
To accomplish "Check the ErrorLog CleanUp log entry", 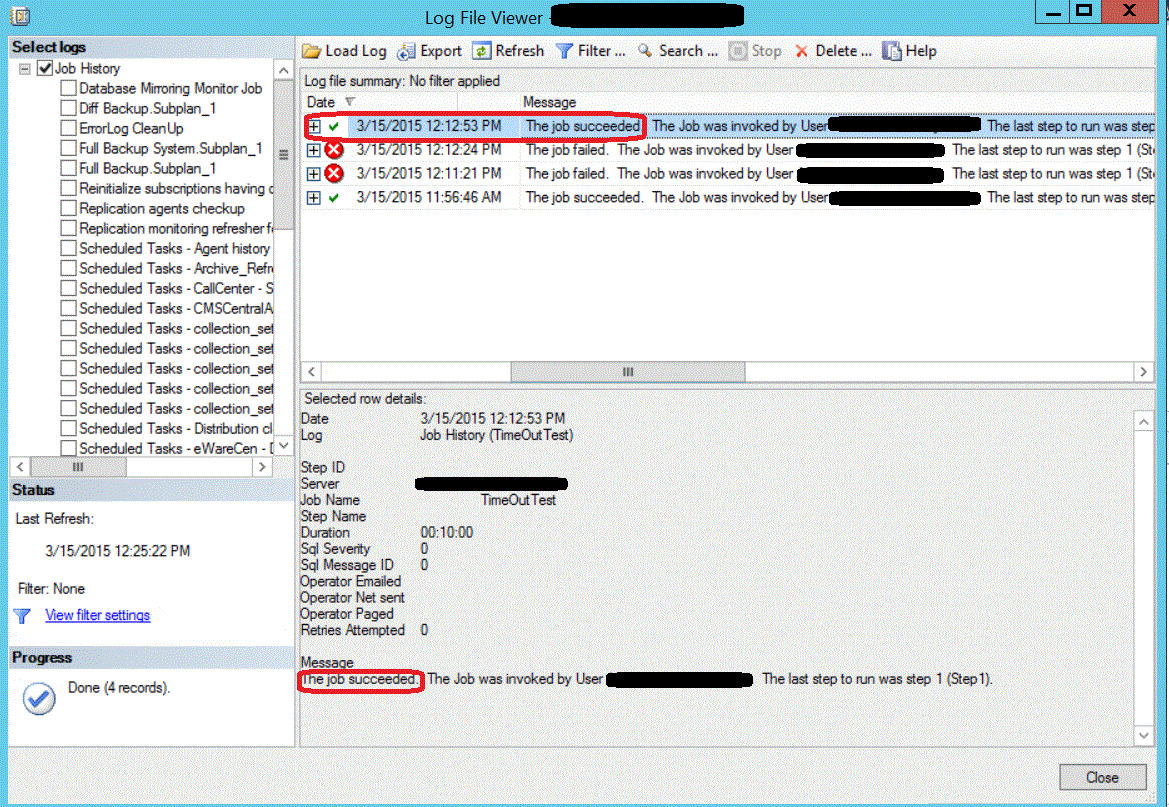I will [x=69, y=128].
